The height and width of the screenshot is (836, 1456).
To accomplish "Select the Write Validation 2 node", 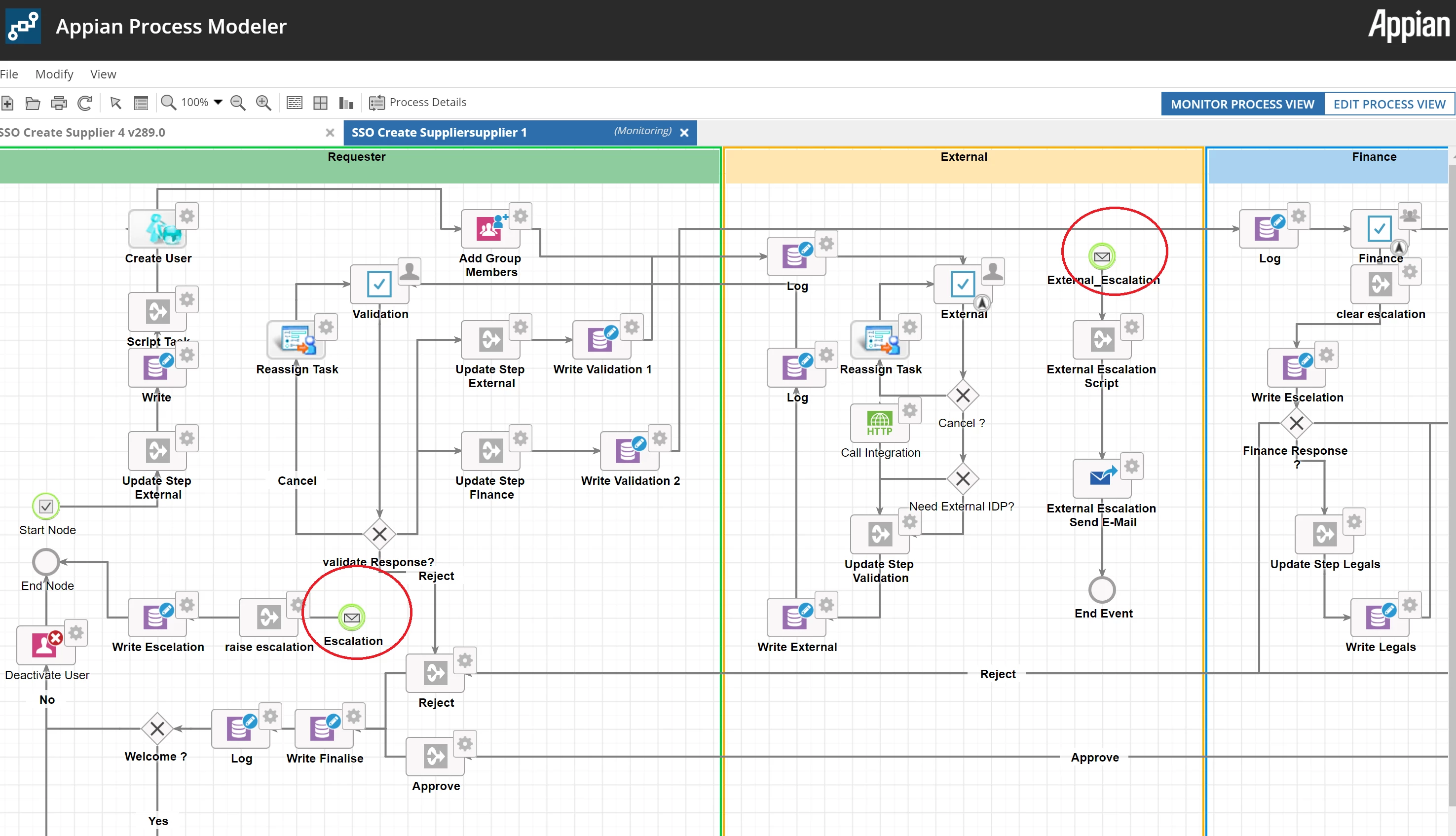I will coord(630,451).
